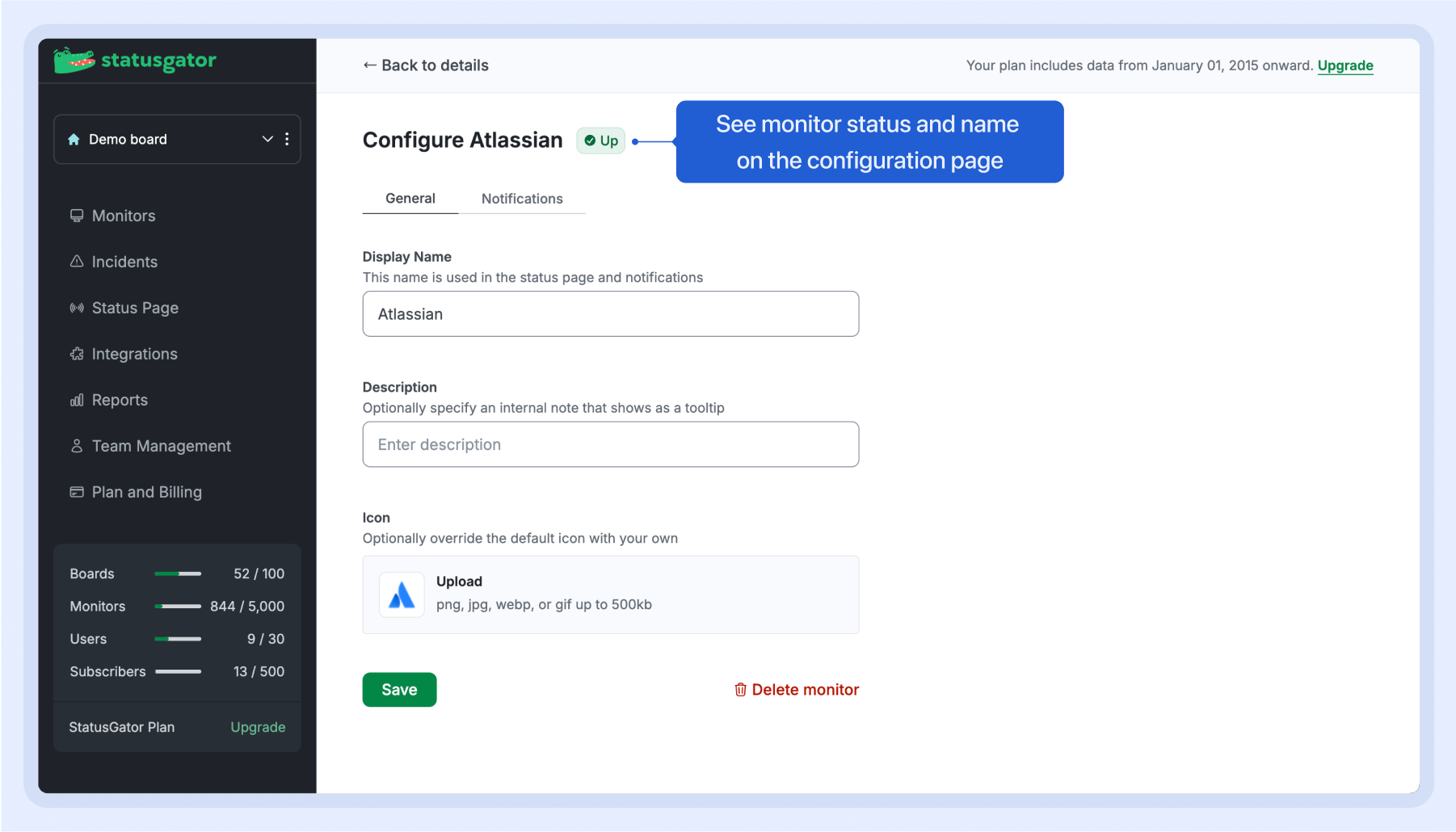Open Plan and Billing page
This screenshot has height=832, width=1456.
[146, 492]
